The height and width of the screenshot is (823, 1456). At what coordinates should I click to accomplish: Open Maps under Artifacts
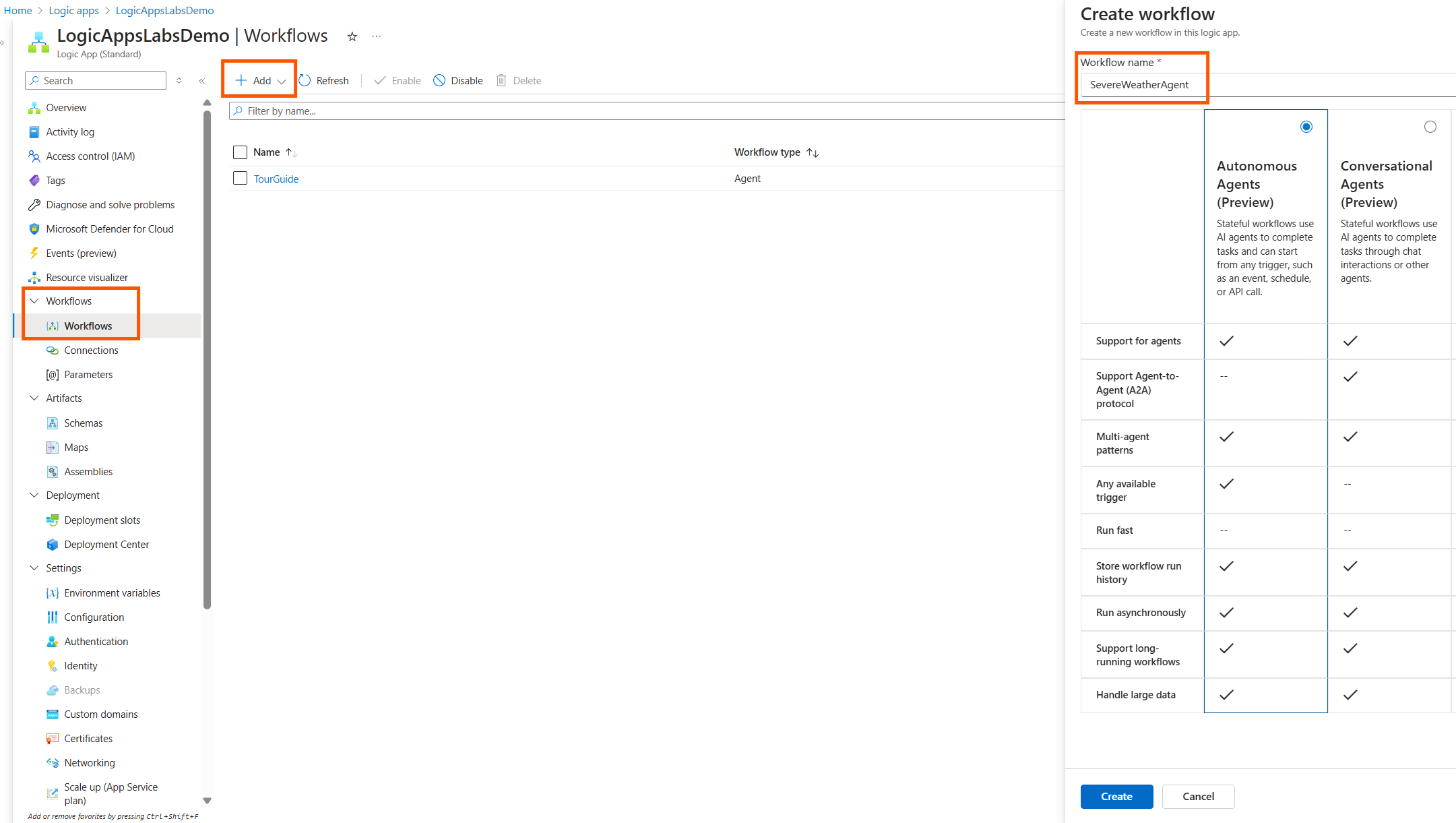tap(76, 447)
